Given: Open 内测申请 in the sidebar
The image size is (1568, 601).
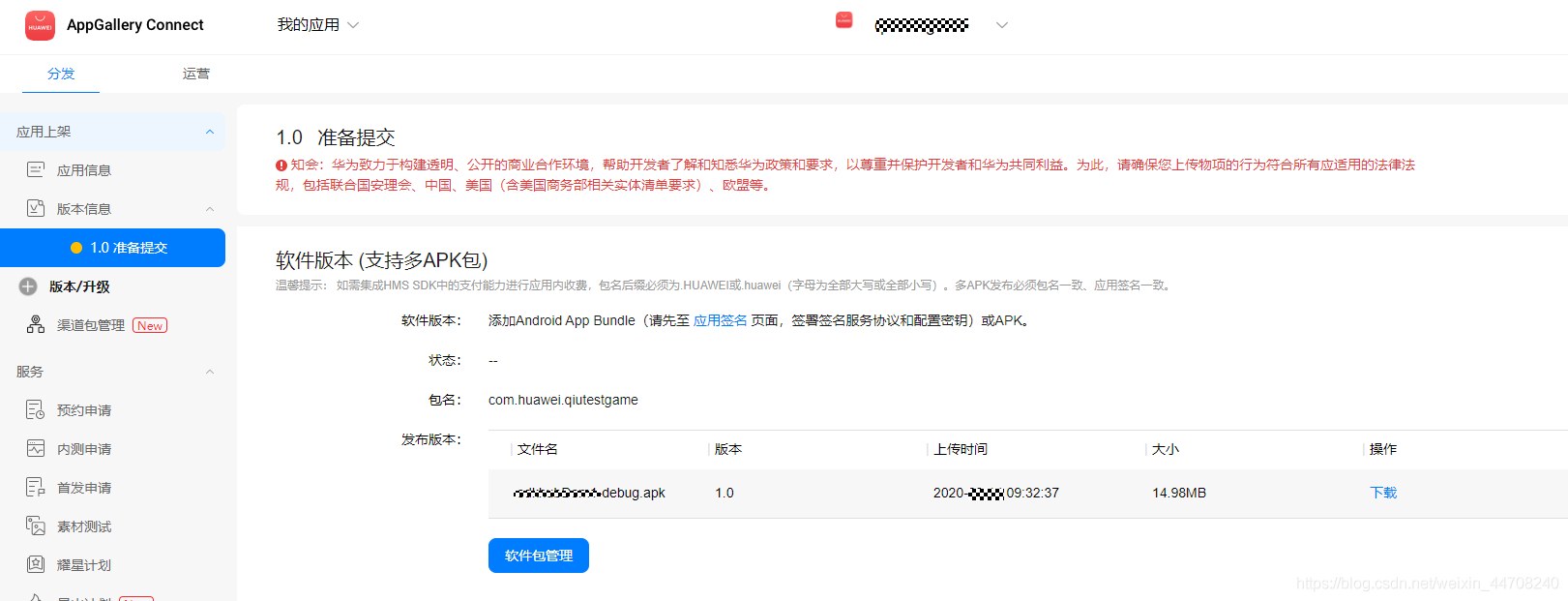Looking at the screenshot, I should pos(84,449).
